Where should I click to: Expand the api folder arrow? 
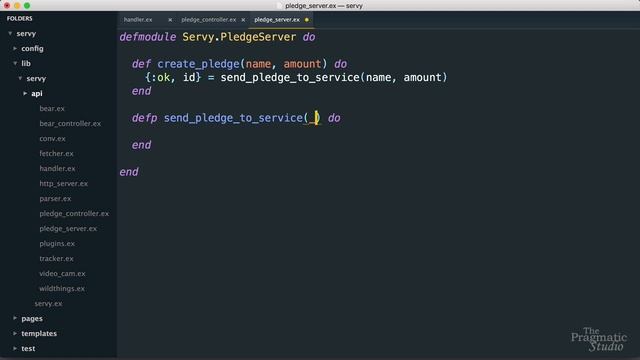(x=25, y=93)
